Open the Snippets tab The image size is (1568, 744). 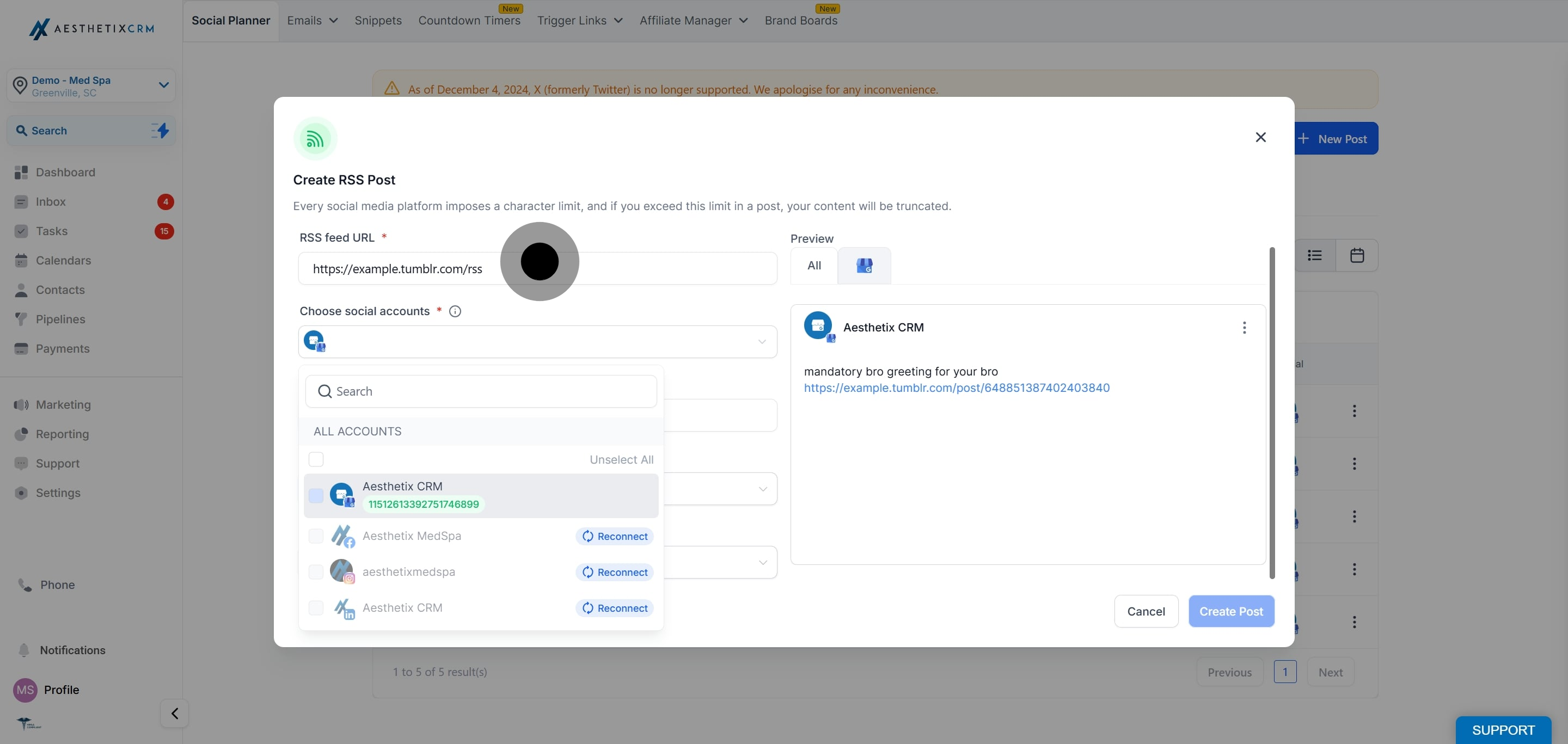[378, 21]
